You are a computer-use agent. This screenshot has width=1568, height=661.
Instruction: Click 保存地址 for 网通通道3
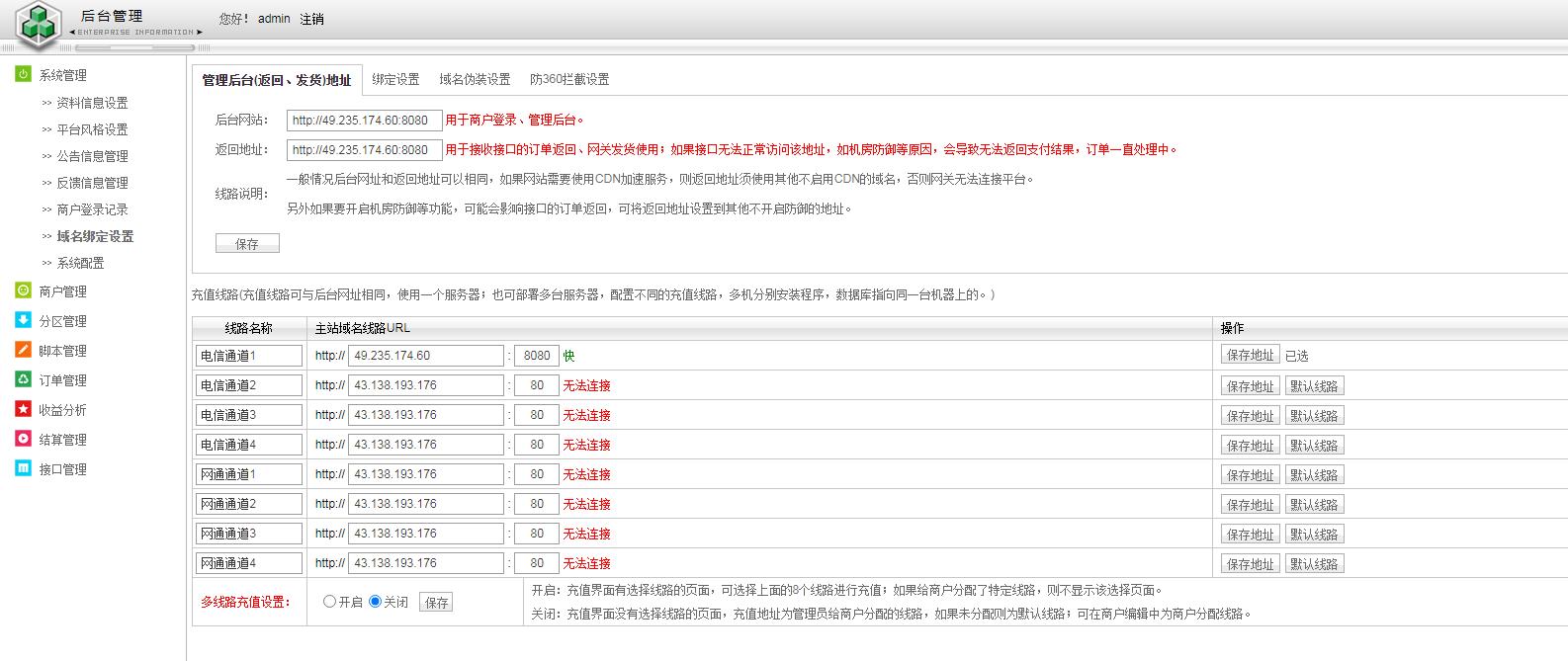pos(1251,535)
